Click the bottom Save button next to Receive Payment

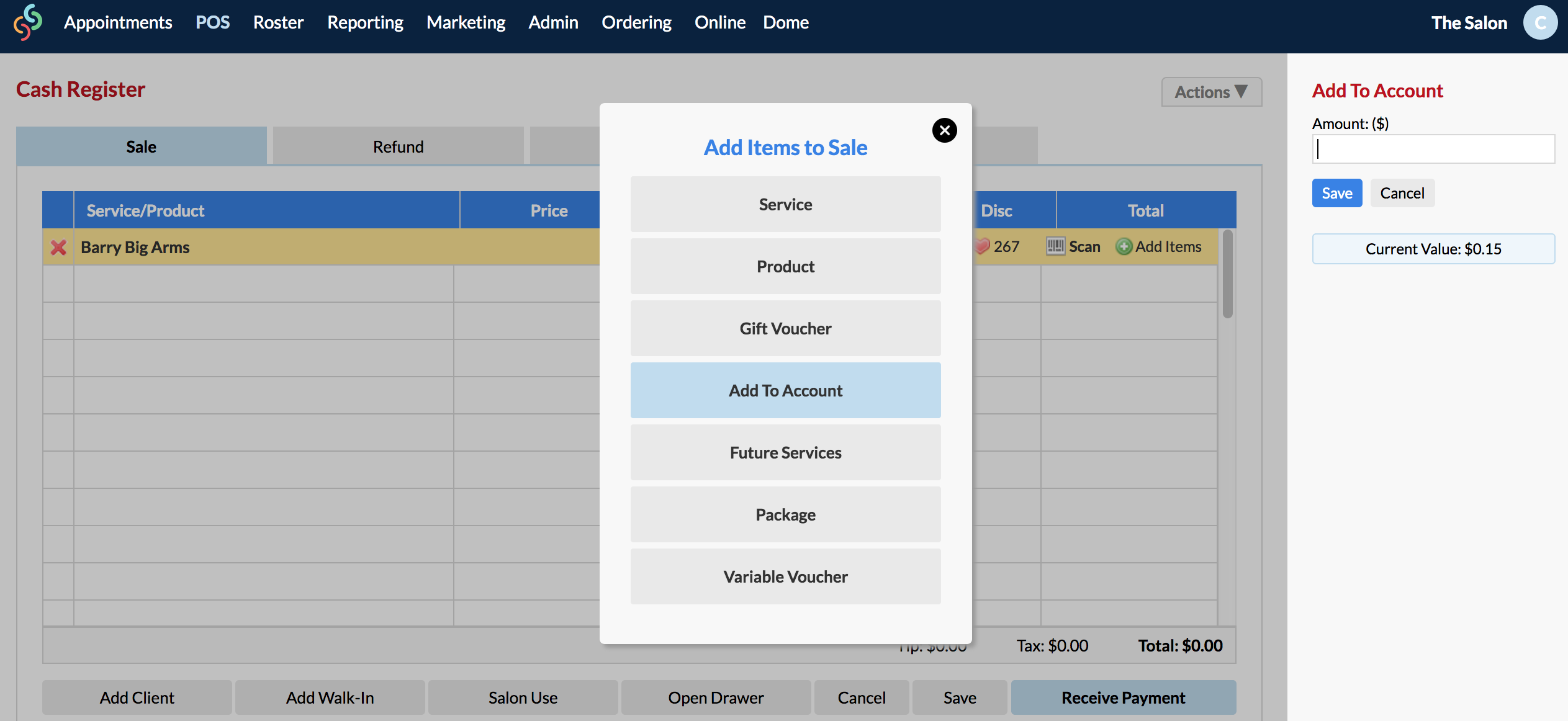tap(960, 697)
